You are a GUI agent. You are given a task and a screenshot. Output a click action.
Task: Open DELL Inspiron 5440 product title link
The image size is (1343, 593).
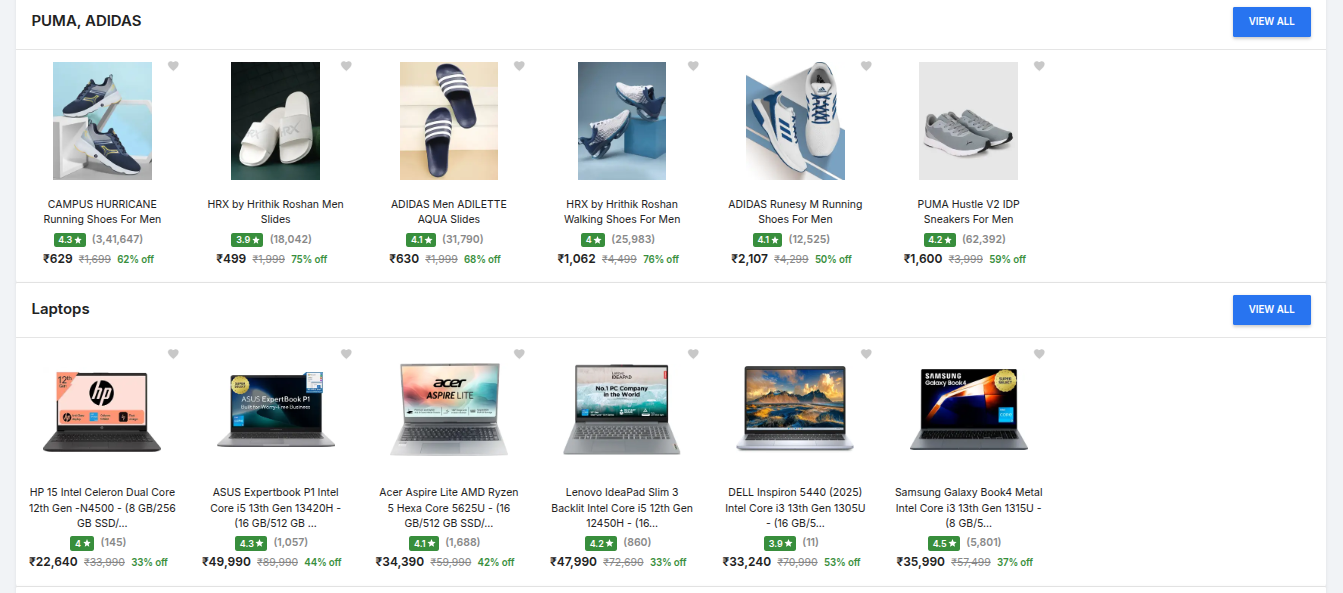[795, 507]
